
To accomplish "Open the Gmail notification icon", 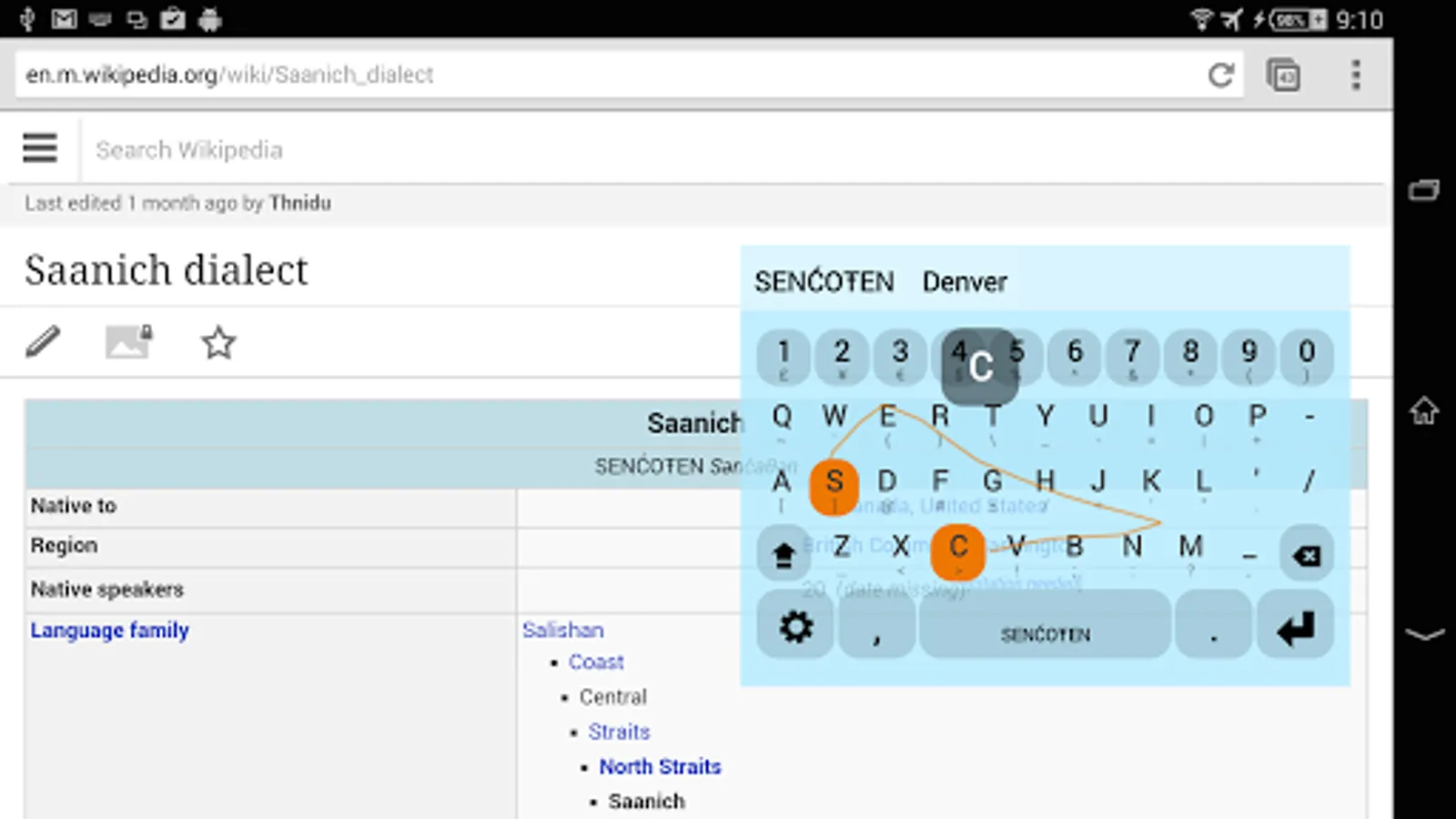I will click(x=64, y=19).
